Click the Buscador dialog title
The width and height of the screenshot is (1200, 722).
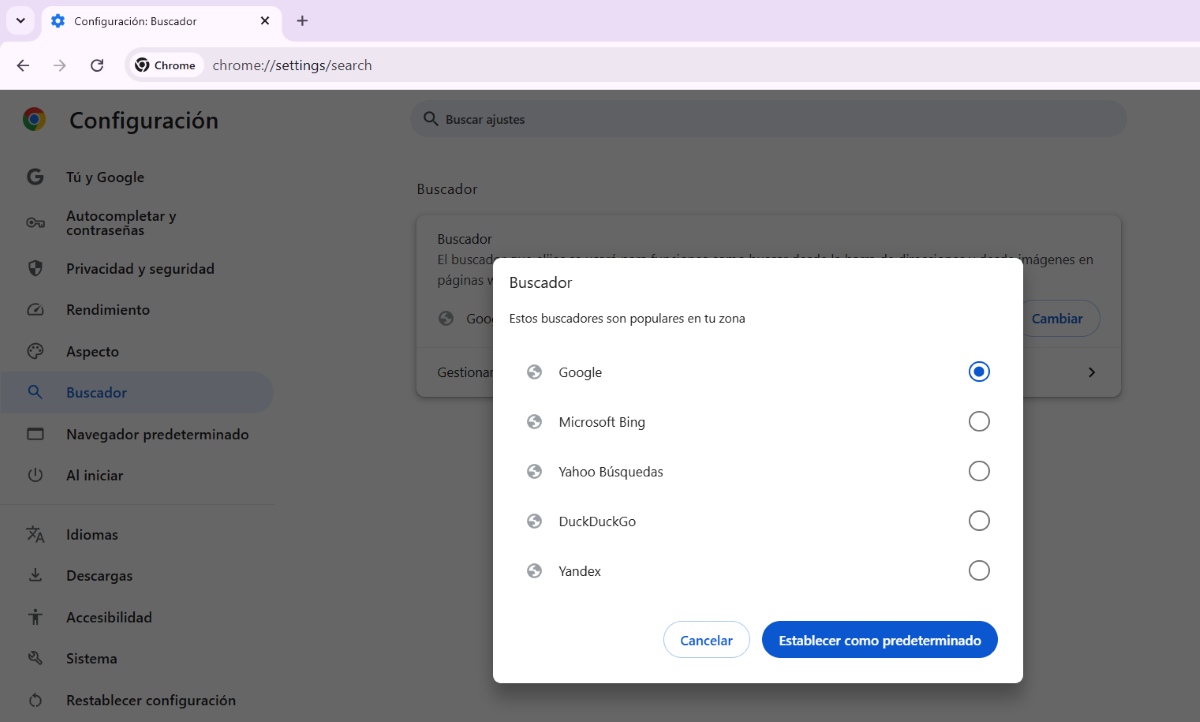[x=541, y=283]
